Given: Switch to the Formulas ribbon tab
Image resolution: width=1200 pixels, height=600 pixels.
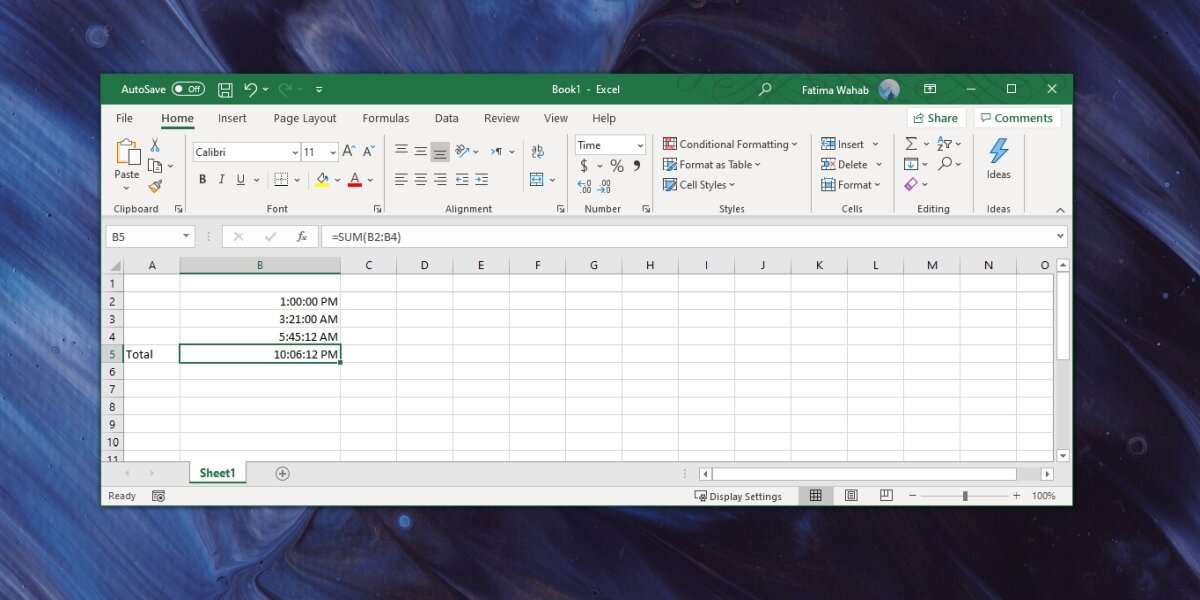Looking at the screenshot, I should [x=385, y=118].
